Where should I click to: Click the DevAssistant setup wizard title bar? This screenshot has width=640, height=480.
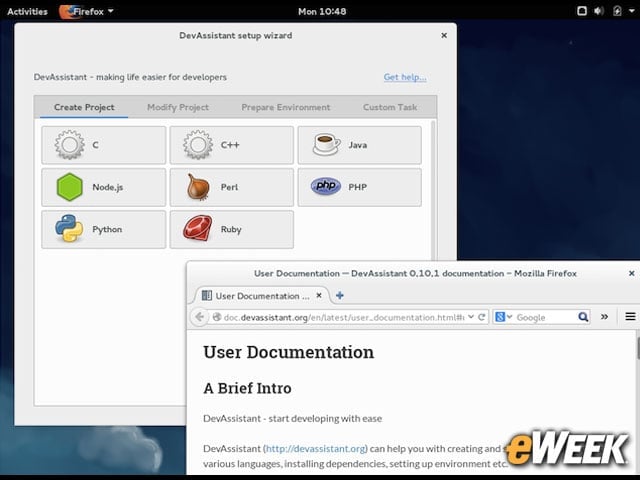(236, 36)
